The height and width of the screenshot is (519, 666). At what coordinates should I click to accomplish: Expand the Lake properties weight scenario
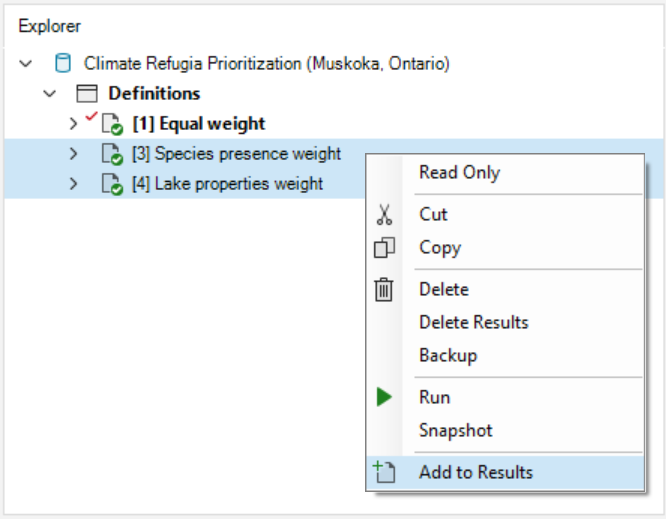click(x=73, y=184)
